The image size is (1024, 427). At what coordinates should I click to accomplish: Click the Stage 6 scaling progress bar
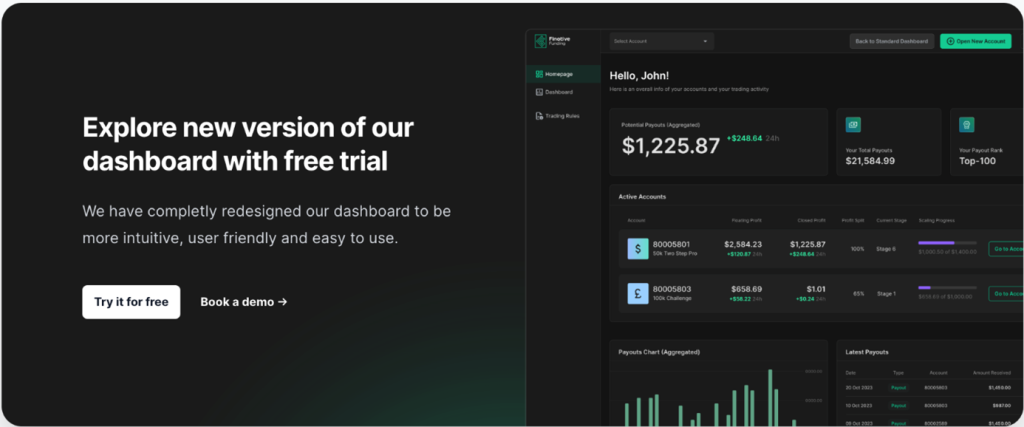pos(948,243)
